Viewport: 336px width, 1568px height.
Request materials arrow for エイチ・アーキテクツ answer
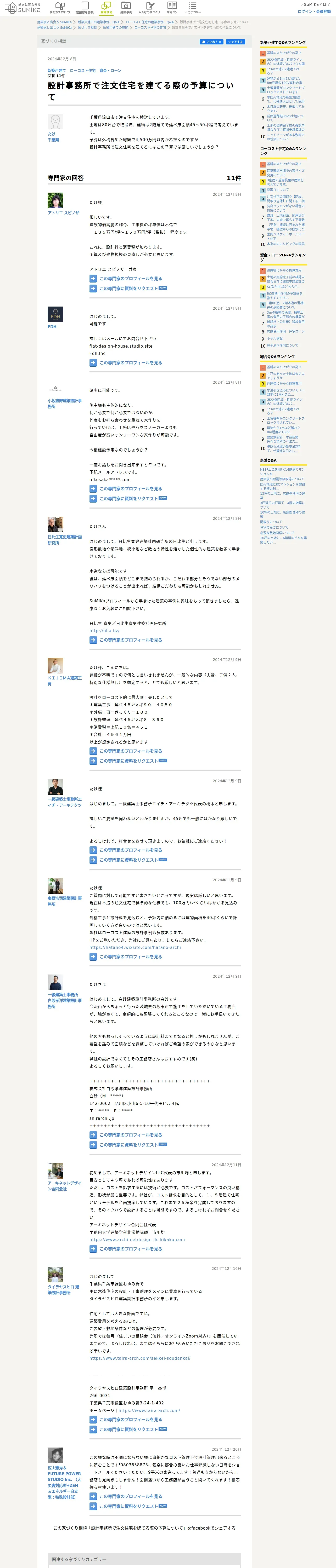93,860
